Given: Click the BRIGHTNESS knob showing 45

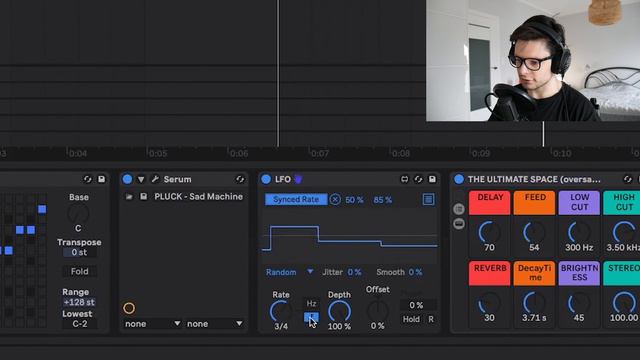Looking at the screenshot, I should pos(579,303).
